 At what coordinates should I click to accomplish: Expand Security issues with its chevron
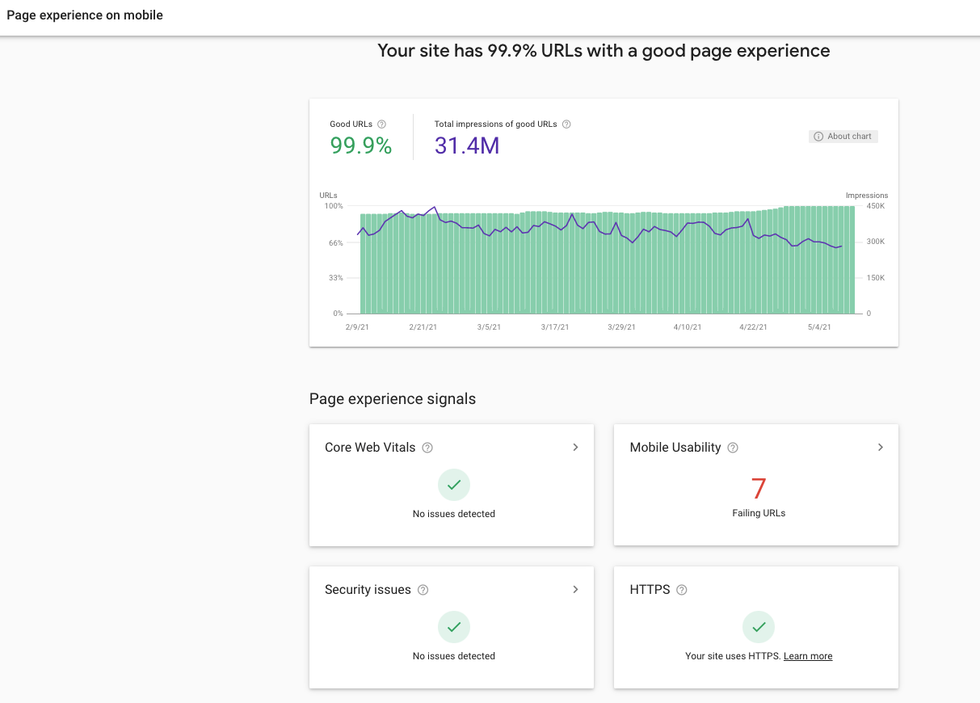pyautogui.click(x=575, y=589)
